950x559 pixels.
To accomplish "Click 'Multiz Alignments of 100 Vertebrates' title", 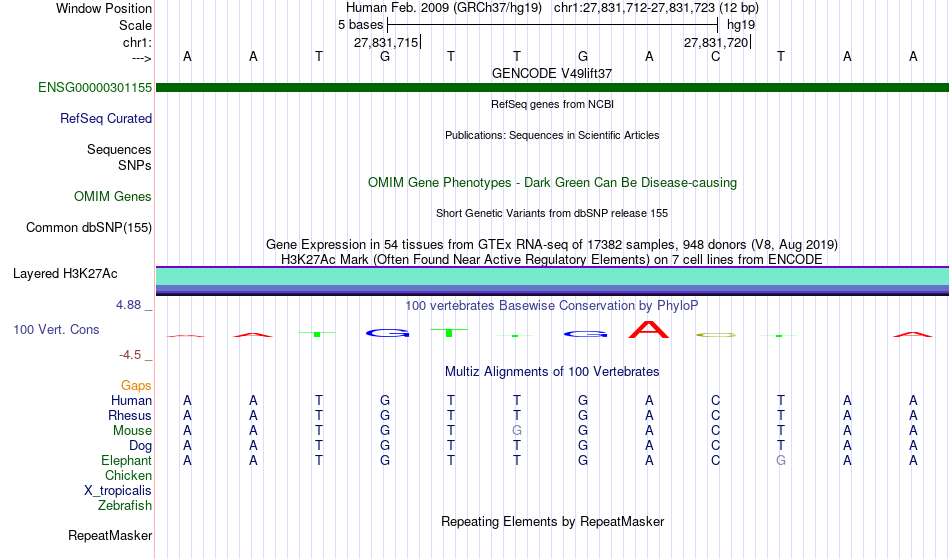I will [x=552, y=371].
